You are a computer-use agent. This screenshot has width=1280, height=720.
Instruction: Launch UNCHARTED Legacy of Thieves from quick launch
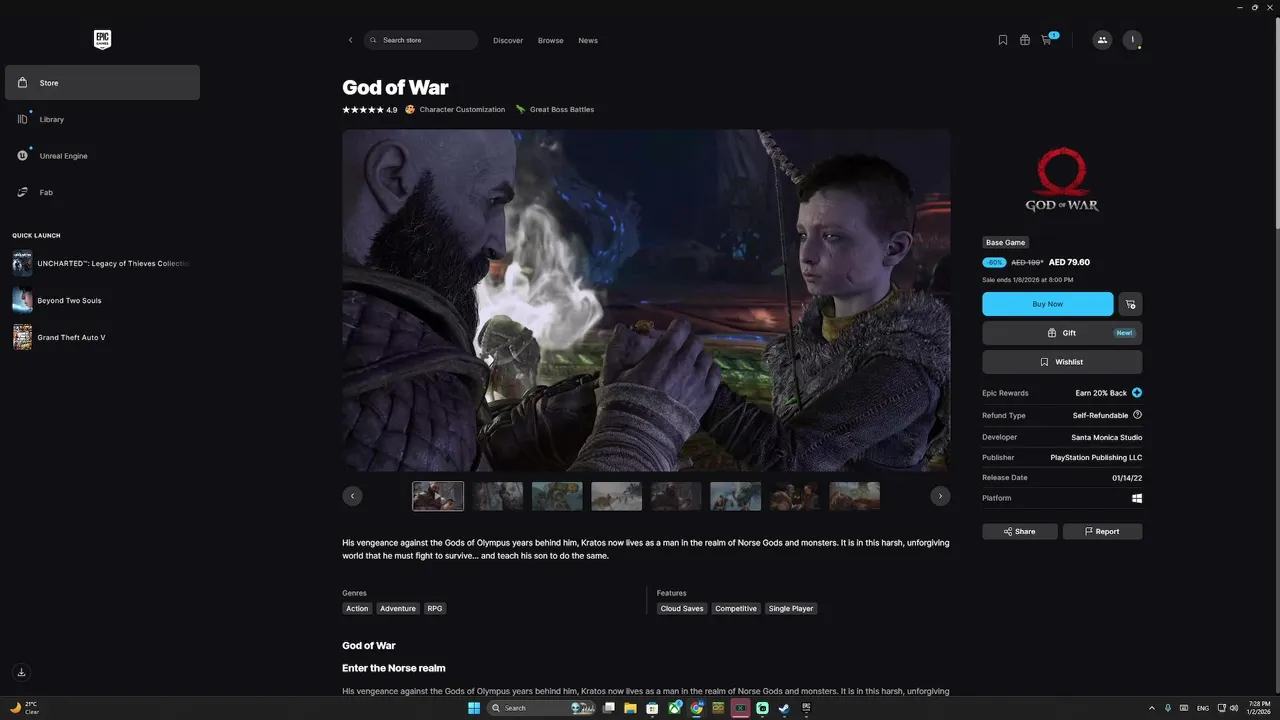click(x=101, y=263)
